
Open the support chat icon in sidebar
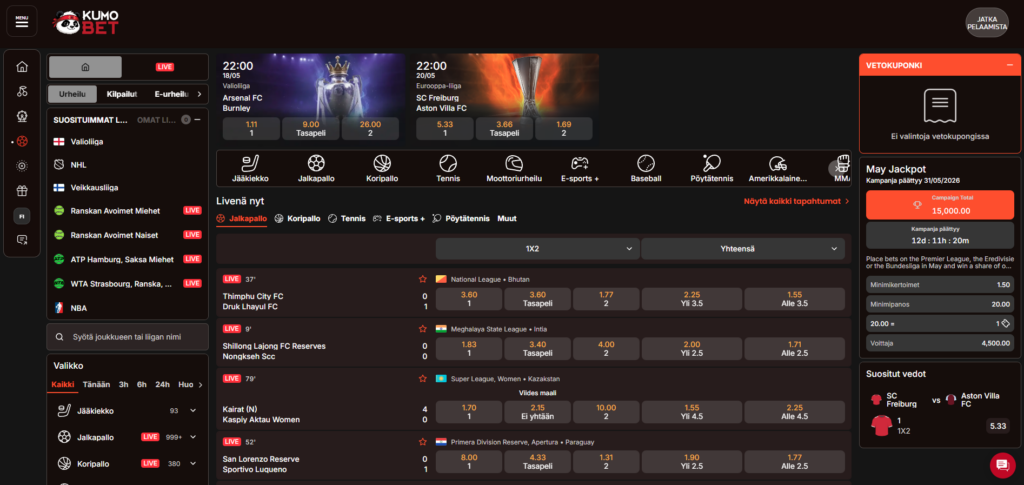[x=22, y=240]
